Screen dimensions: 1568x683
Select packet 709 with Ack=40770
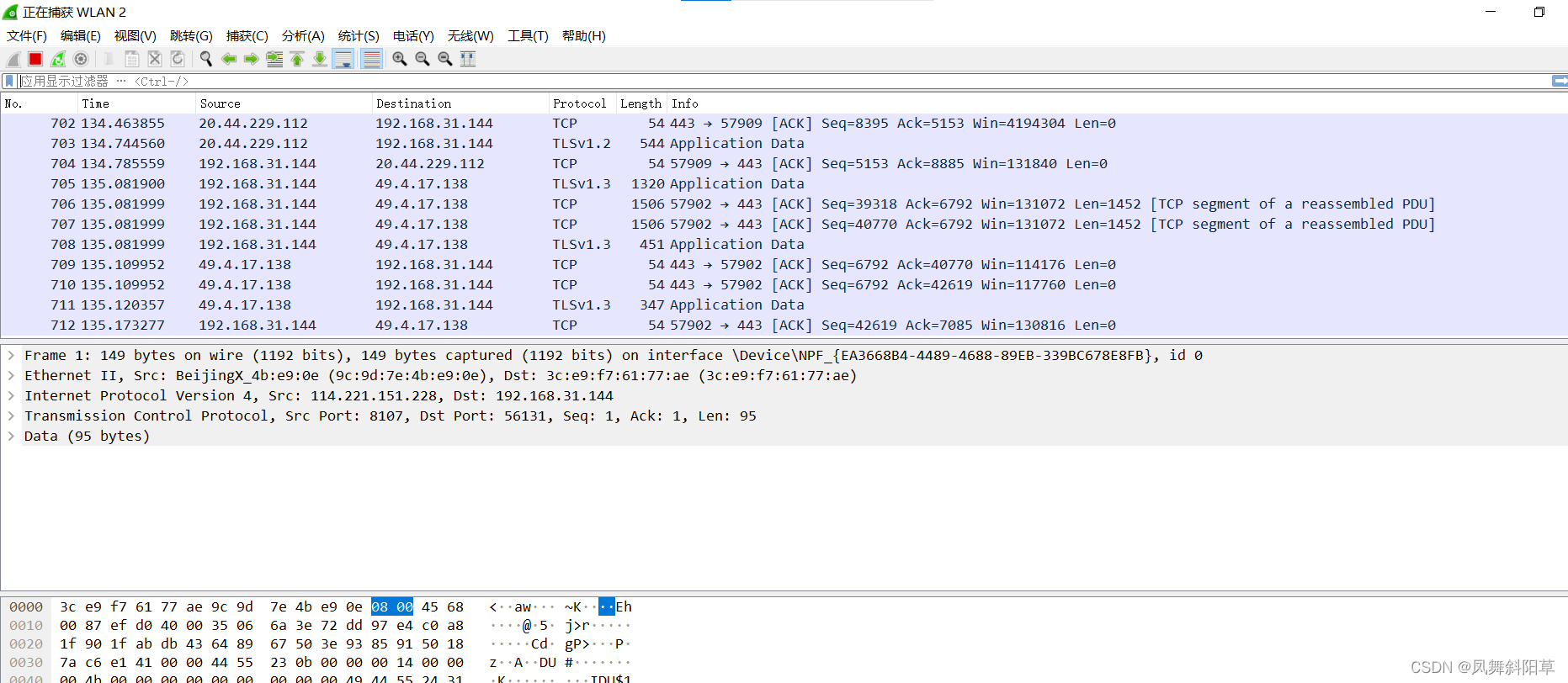(784, 264)
